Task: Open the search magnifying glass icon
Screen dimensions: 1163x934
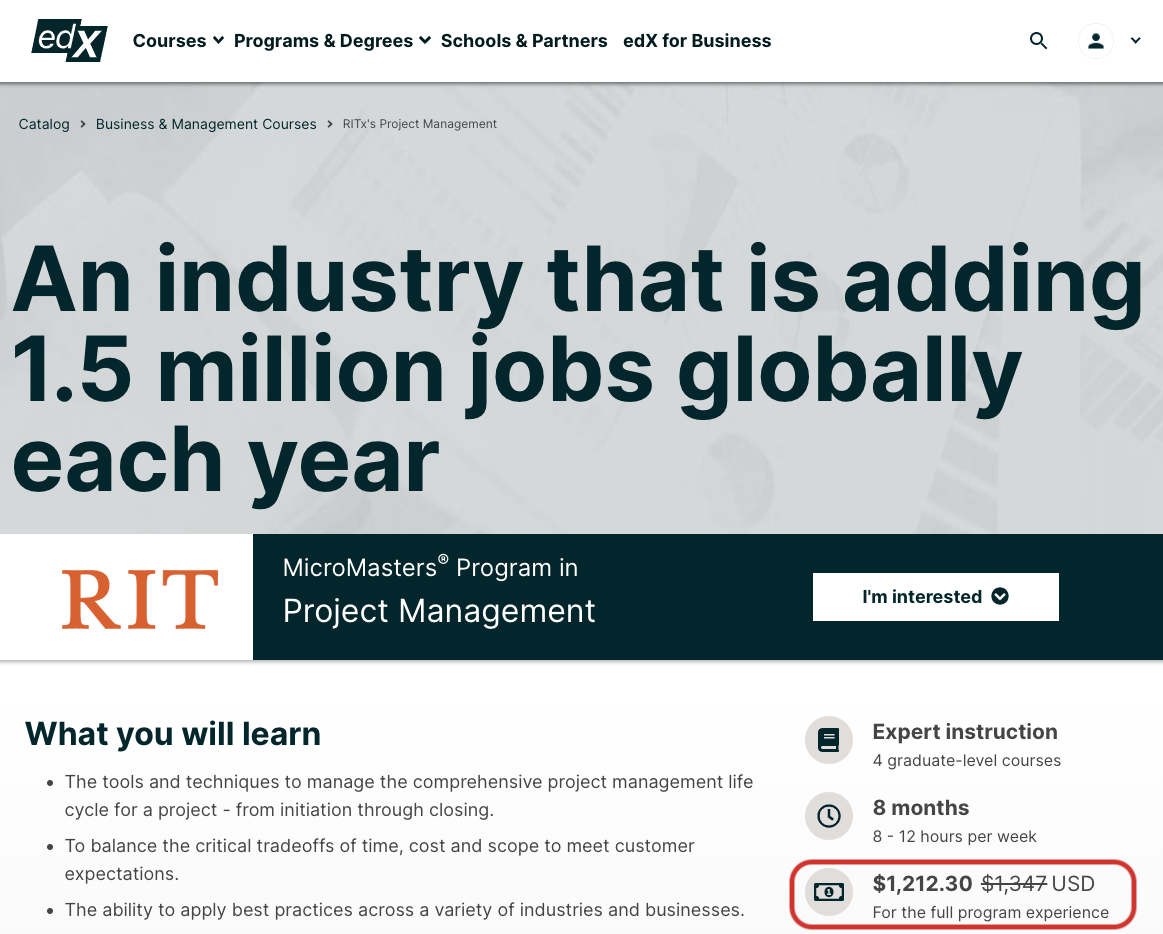Action: (x=1038, y=40)
